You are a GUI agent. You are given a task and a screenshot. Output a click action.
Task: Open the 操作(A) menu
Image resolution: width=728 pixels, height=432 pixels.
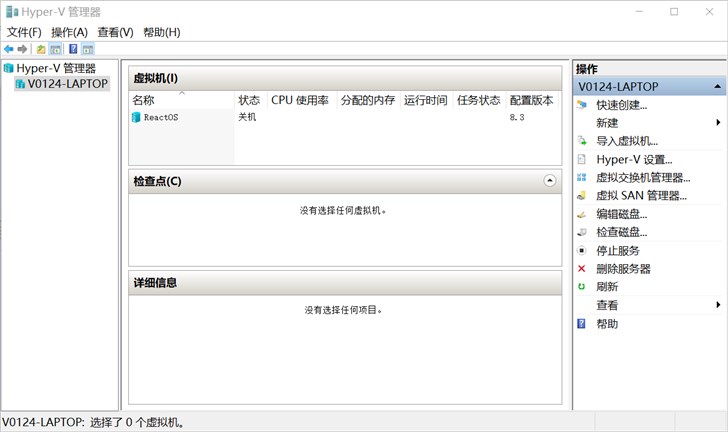pos(69,32)
